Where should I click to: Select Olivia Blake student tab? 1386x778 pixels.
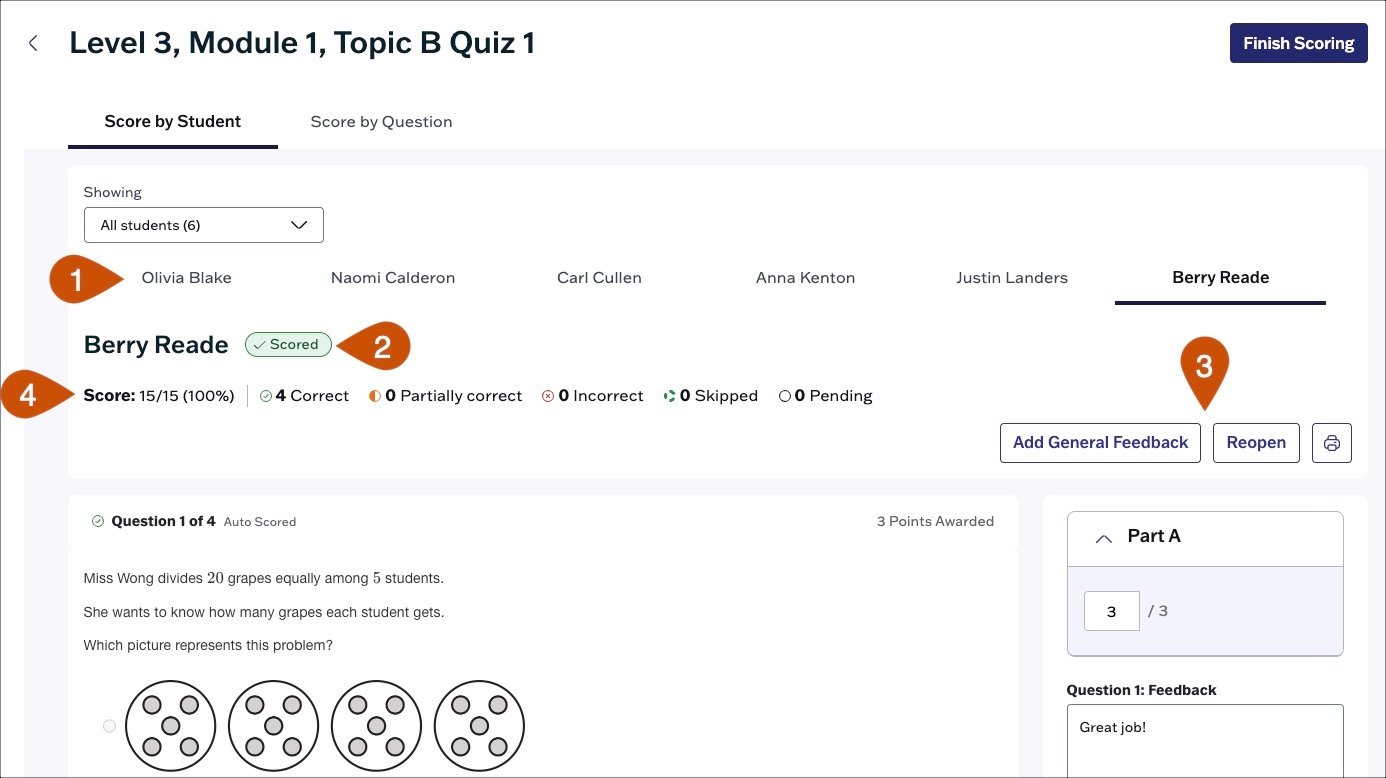(x=186, y=278)
